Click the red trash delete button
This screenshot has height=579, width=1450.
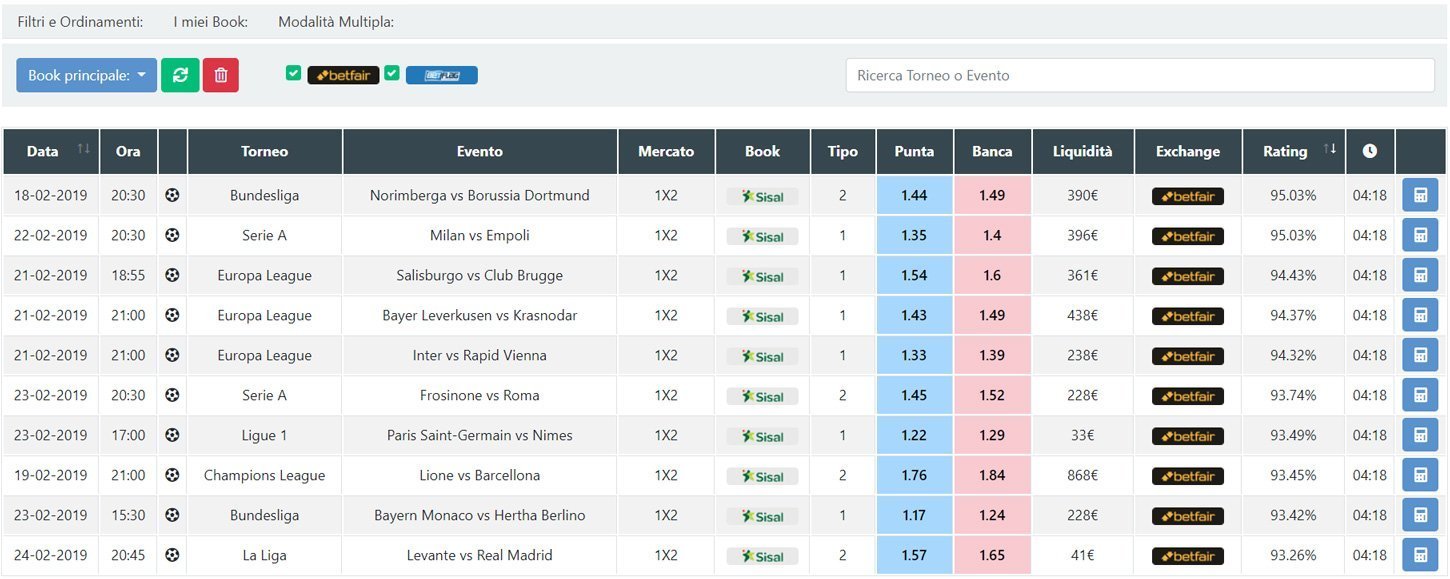tap(221, 75)
